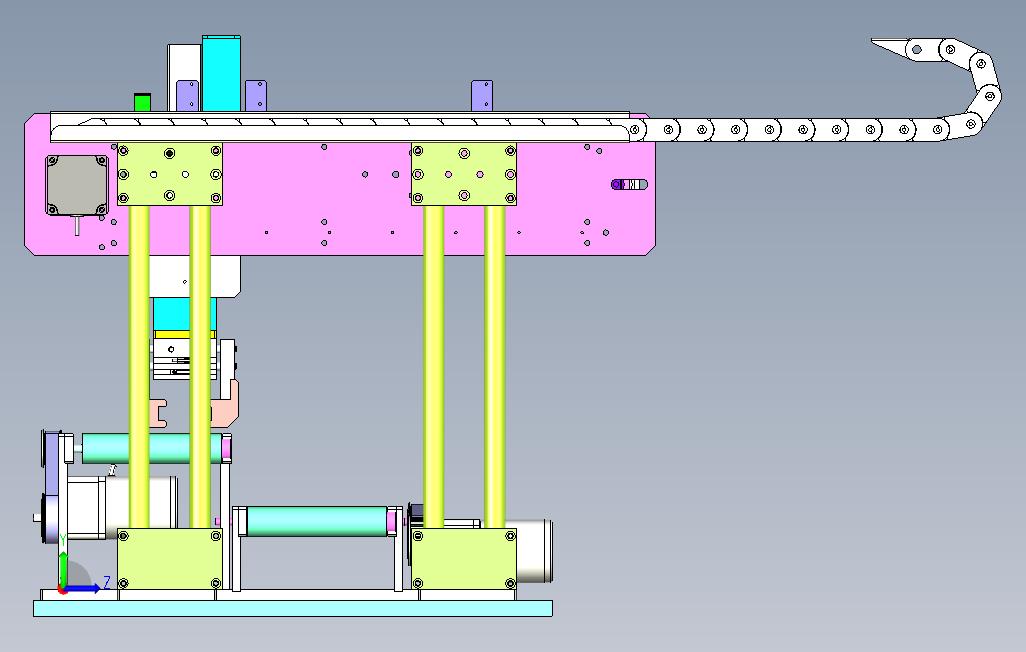Select the green Y axis arrow
This screenshot has height=652, width=1026.
click(63, 570)
